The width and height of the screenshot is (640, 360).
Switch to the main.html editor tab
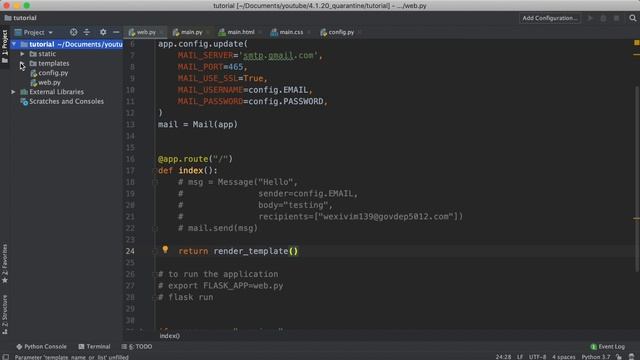pos(241,32)
